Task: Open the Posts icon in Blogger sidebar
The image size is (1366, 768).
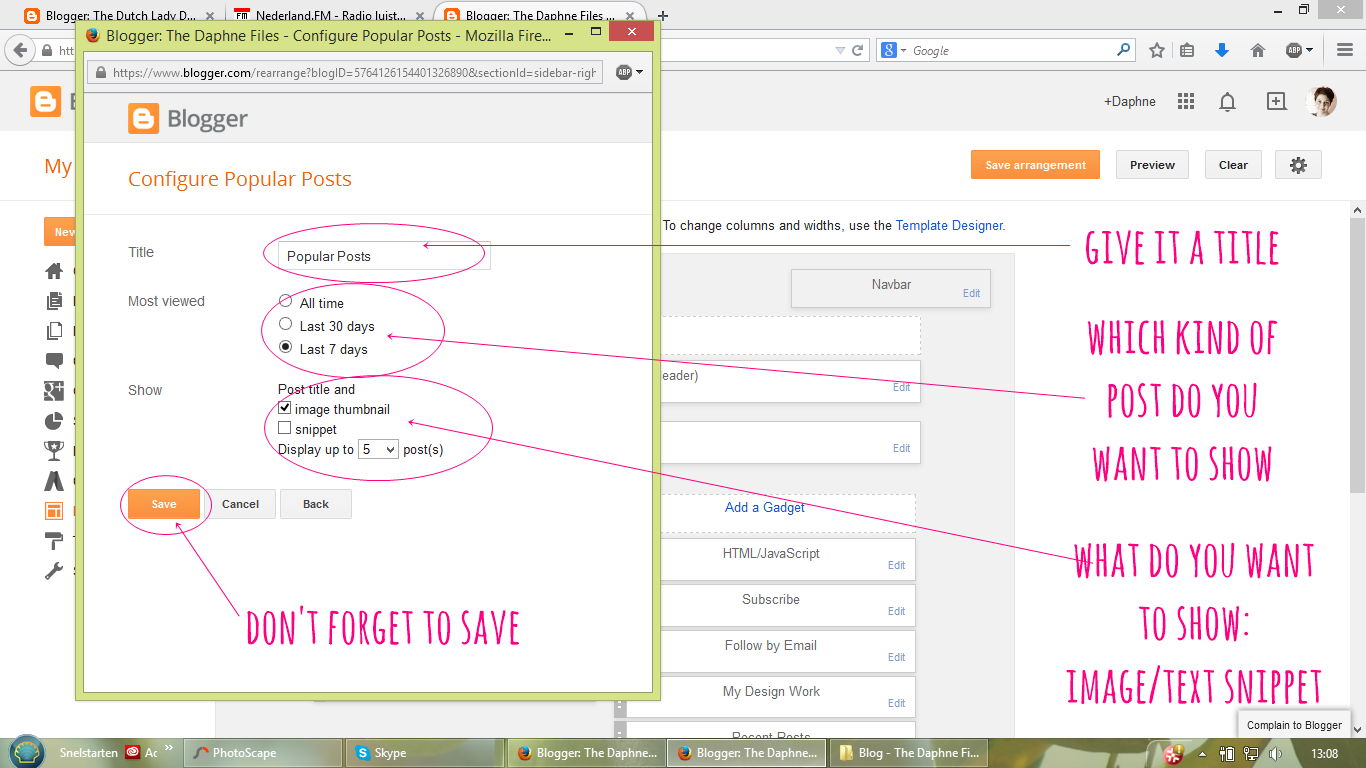Action: [x=54, y=301]
